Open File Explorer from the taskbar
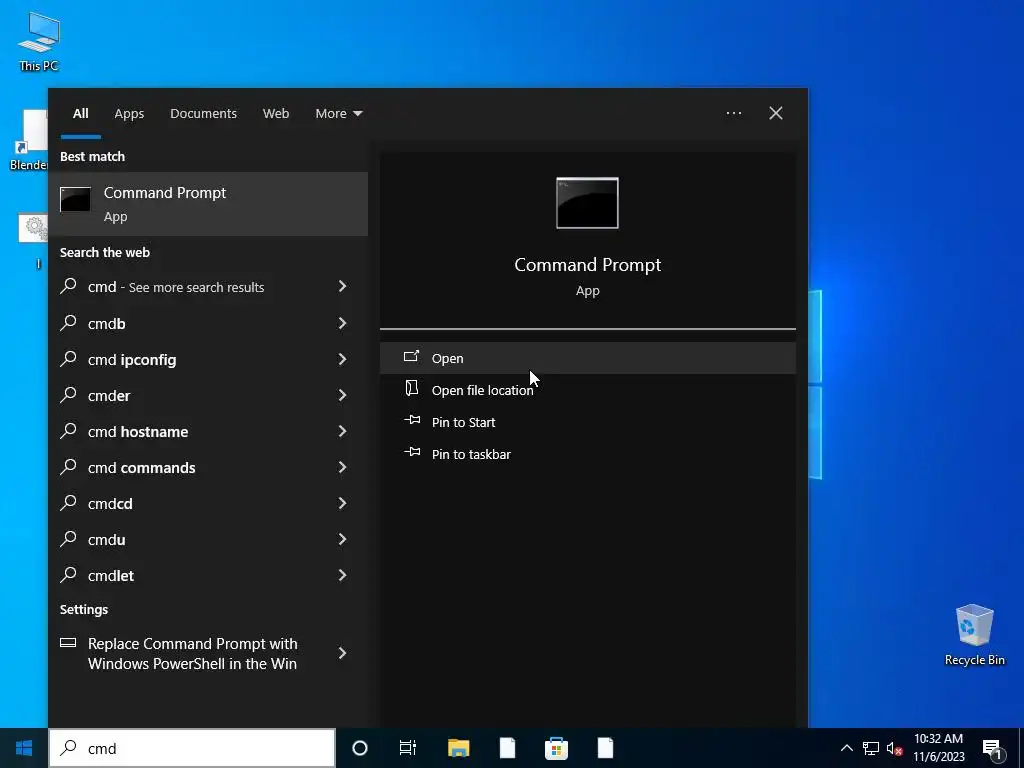The width and height of the screenshot is (1024, 768). click(458, 748)
